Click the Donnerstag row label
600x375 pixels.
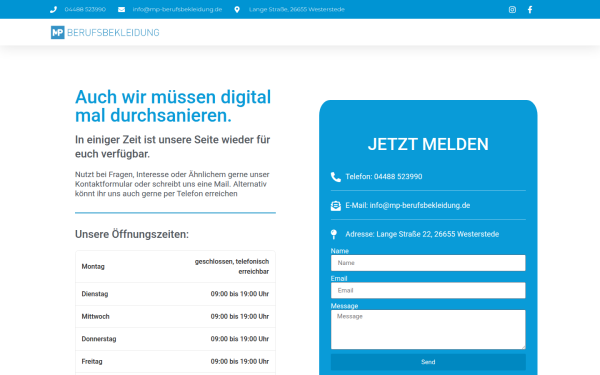tap(99, 339)
